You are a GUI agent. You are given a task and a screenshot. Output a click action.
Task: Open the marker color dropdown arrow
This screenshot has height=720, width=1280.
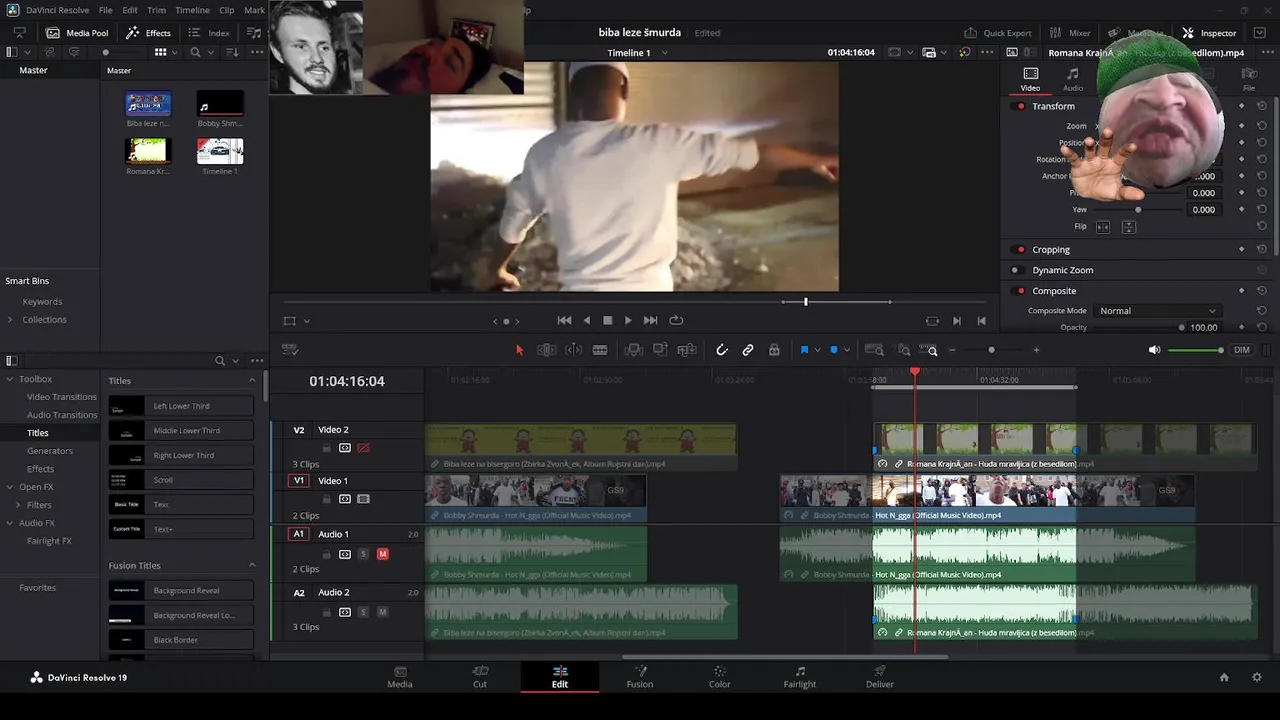pyautogui.click(x=847, y=350)
